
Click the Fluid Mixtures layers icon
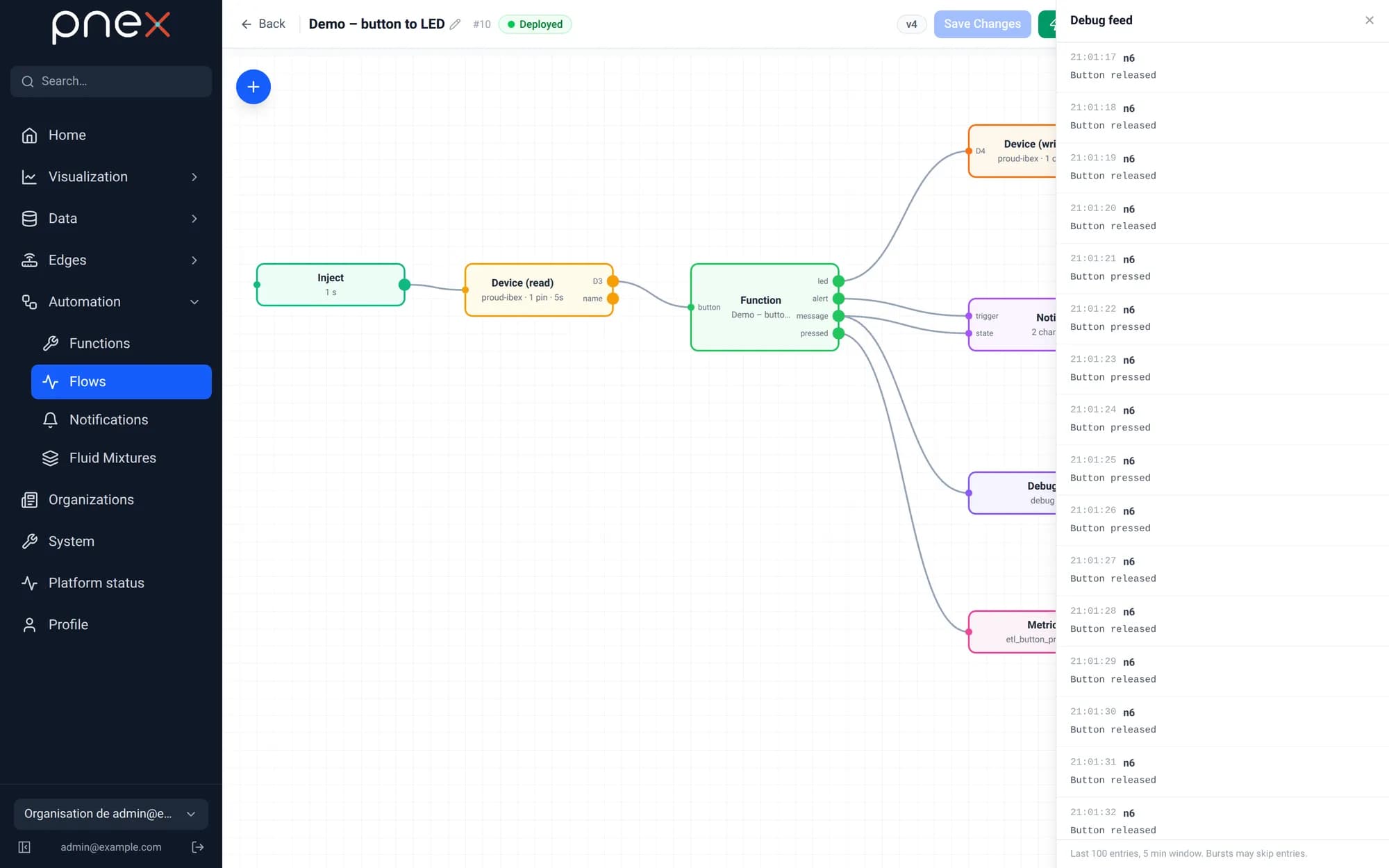pos(50,458)
